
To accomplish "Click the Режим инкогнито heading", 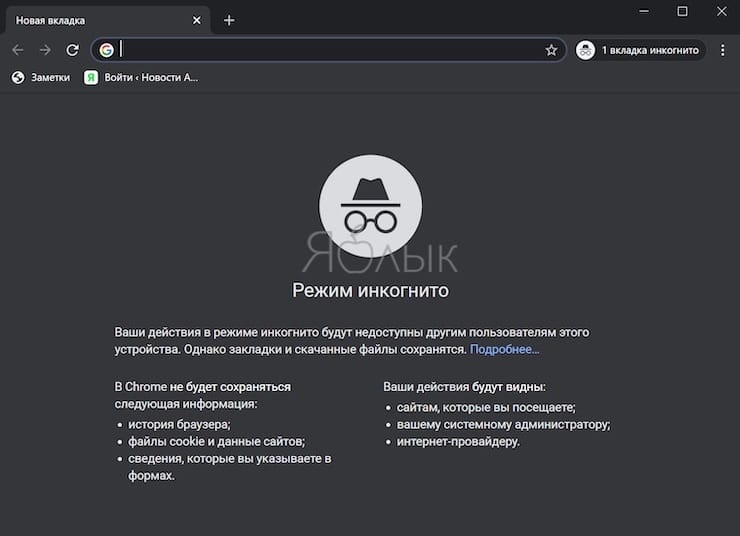I will pos(370,290).
